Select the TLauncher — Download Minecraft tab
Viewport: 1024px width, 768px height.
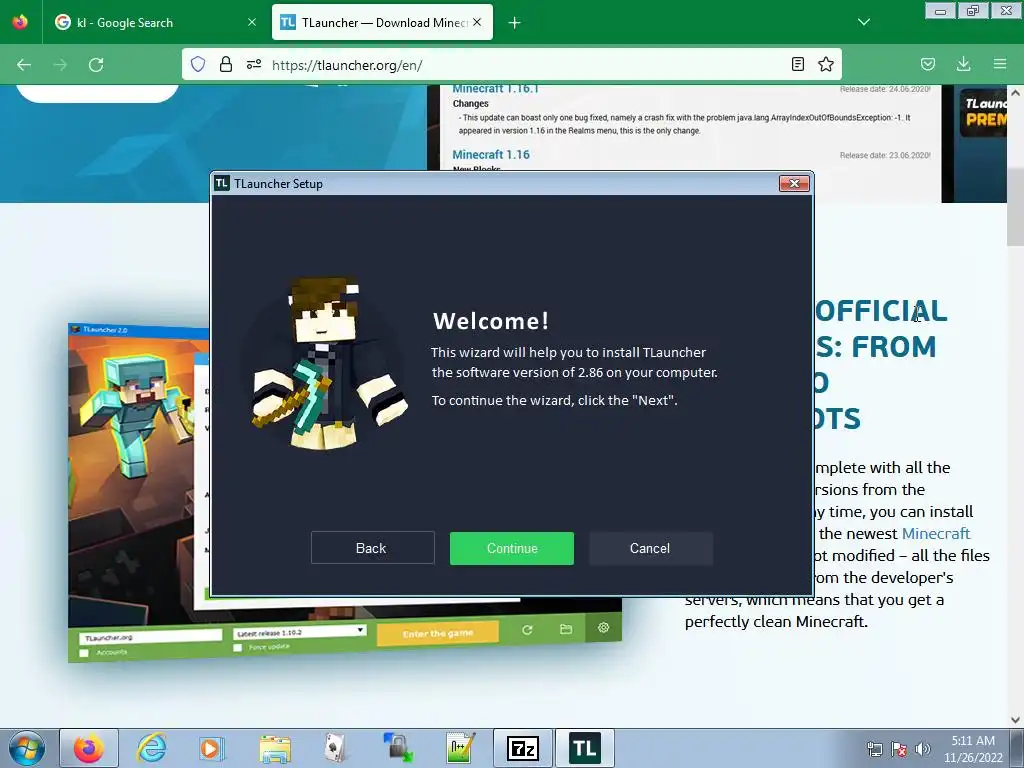pos(382,22)
